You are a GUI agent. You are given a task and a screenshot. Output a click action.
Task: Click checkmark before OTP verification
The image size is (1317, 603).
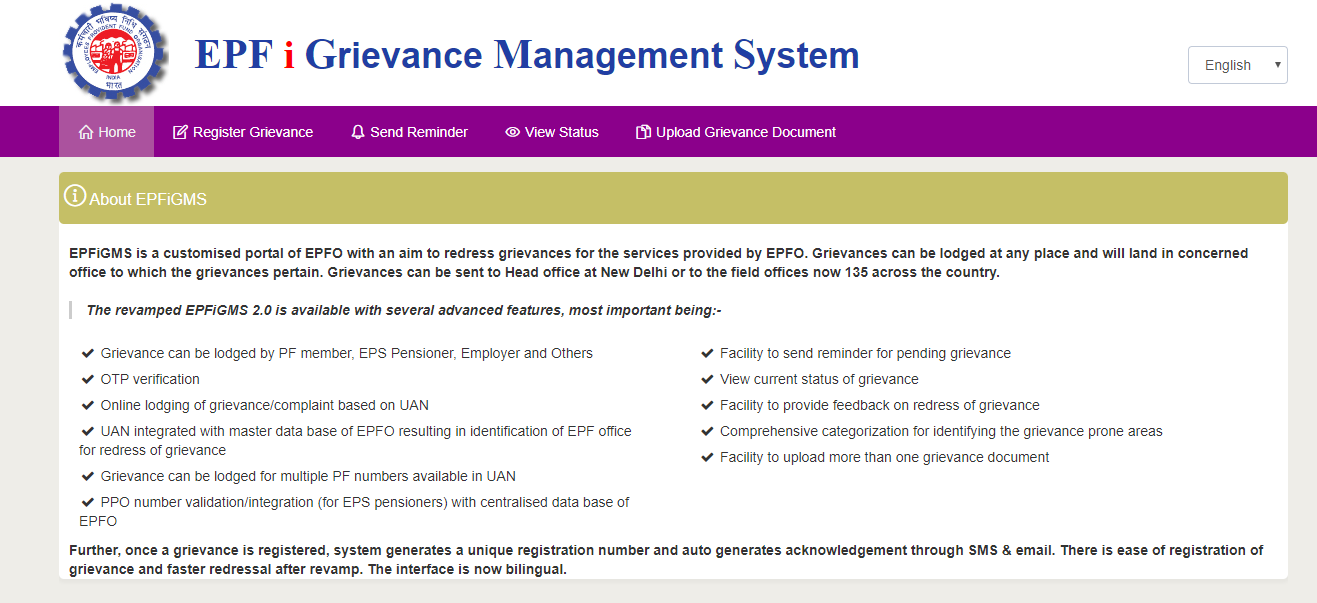(89, 379)
